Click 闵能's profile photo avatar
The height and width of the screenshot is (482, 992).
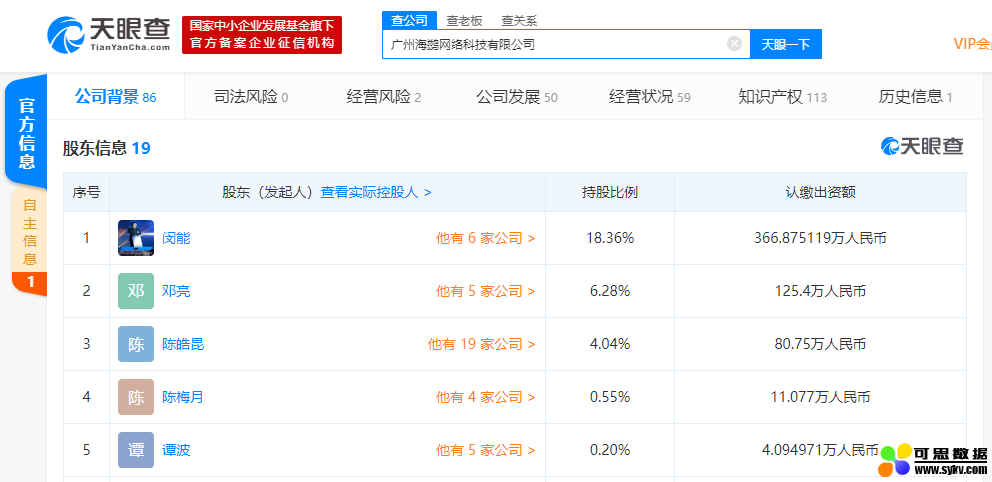(x=136, y=238)
